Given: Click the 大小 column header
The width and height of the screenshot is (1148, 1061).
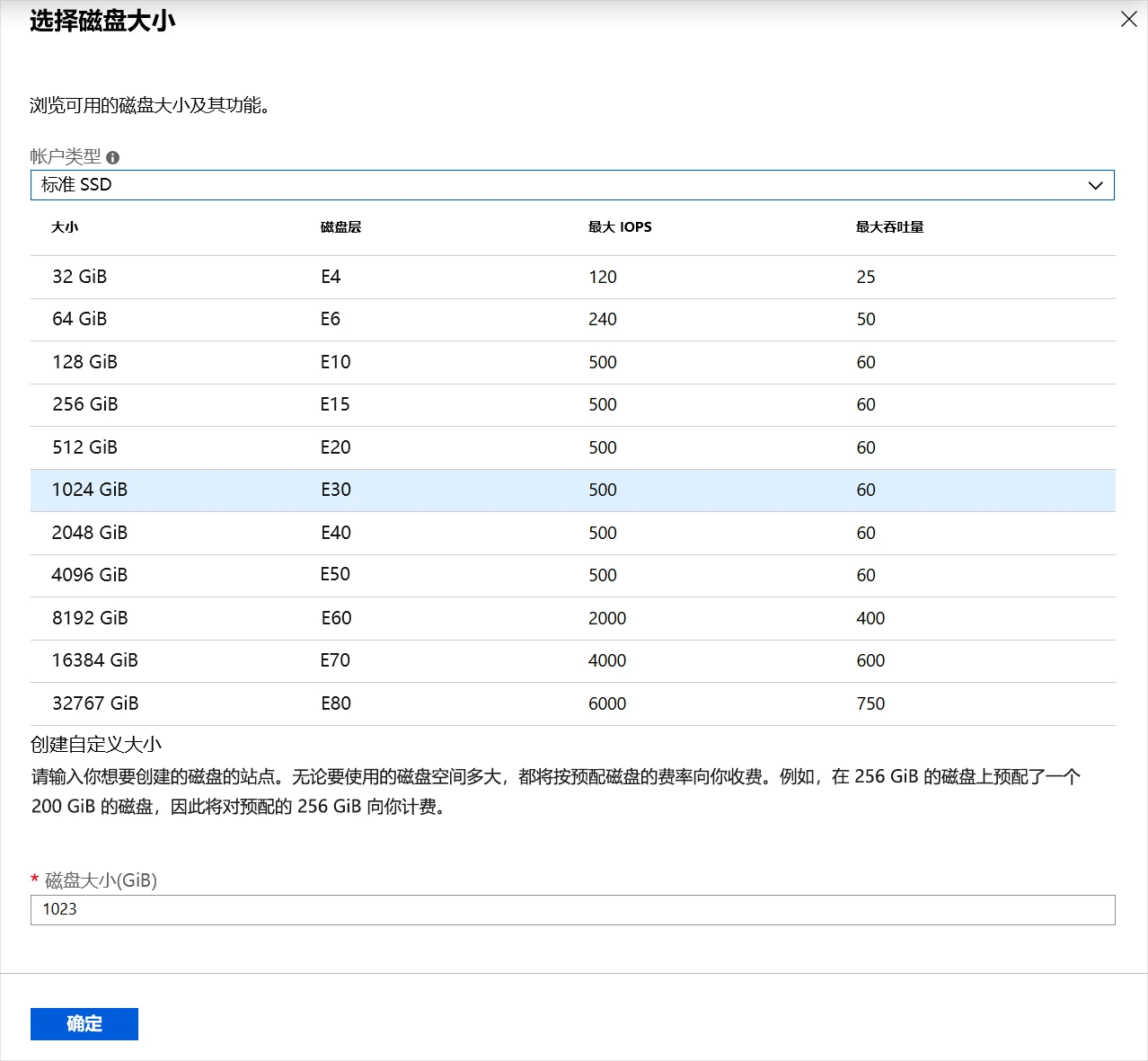Looking at the screenshot, I should point(65,227).
